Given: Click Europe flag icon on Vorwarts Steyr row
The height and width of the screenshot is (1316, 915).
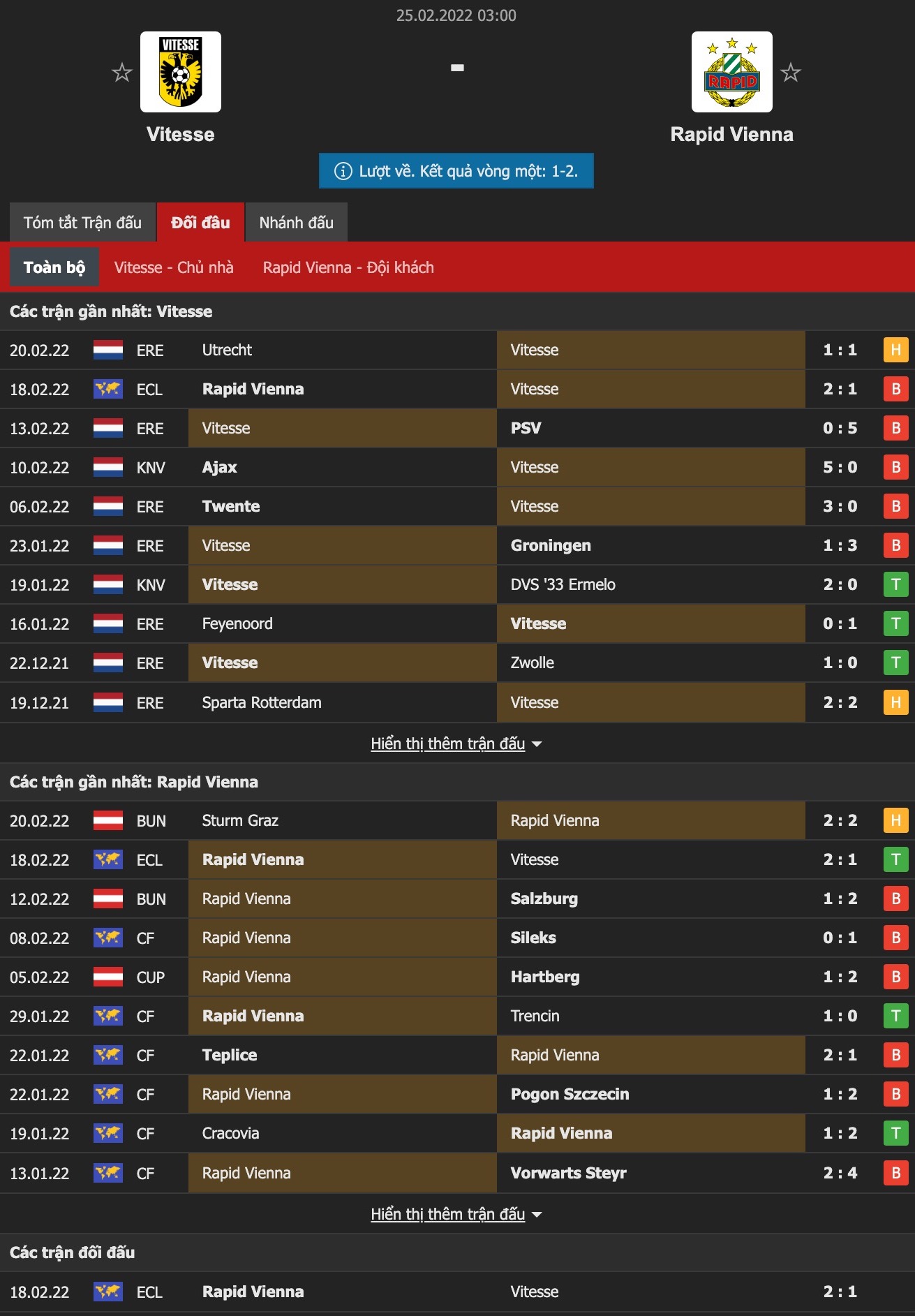Looking at the screenshot, I should pyautogui.click(x=108, y=1173).
